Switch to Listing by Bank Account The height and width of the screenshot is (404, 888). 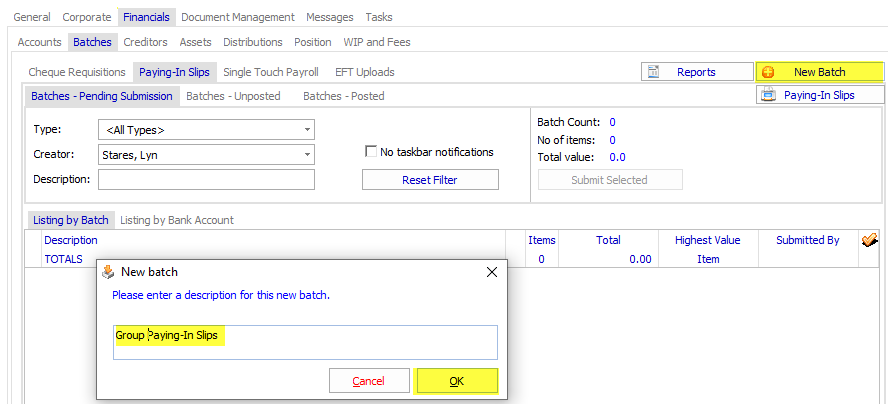[177, 220]
